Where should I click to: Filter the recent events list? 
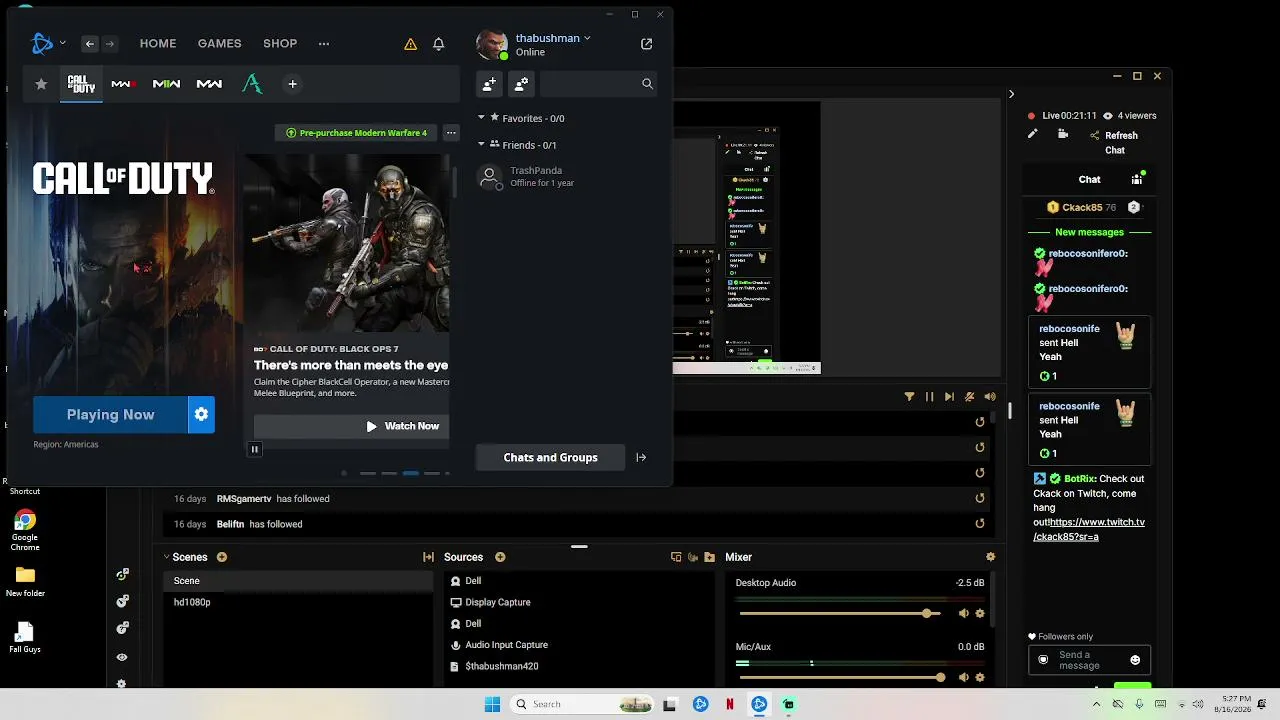(909, 397)
